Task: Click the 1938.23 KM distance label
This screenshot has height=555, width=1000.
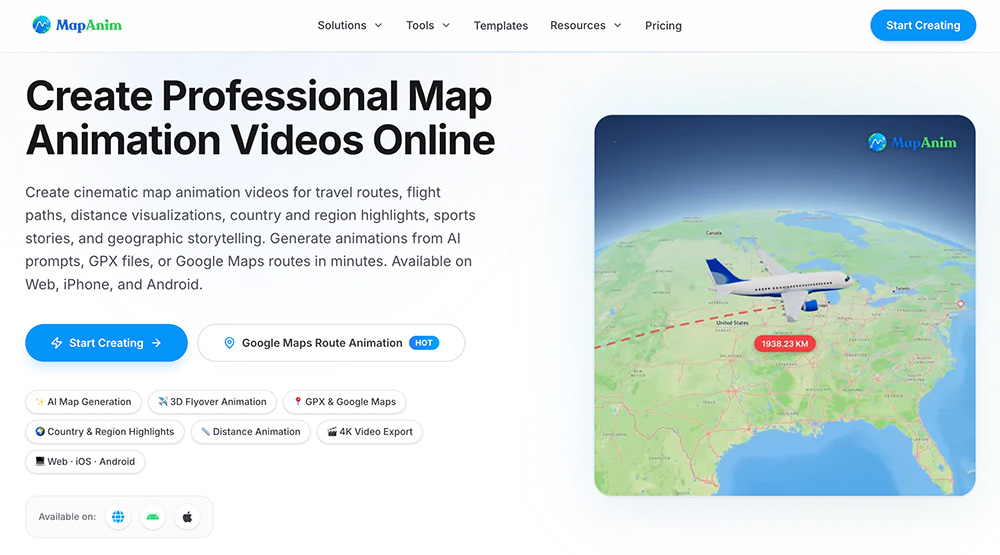Action: (784, 344)
